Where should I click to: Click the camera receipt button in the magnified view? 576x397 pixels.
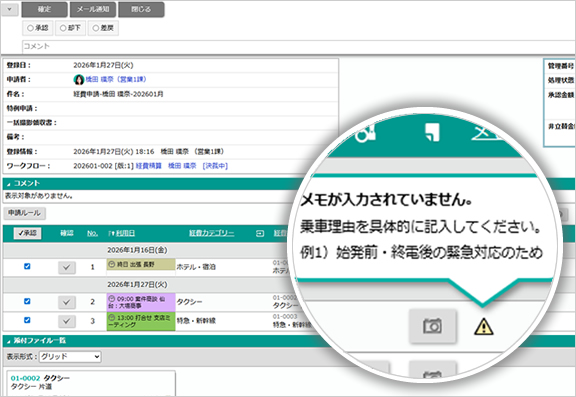pos(433,326)
